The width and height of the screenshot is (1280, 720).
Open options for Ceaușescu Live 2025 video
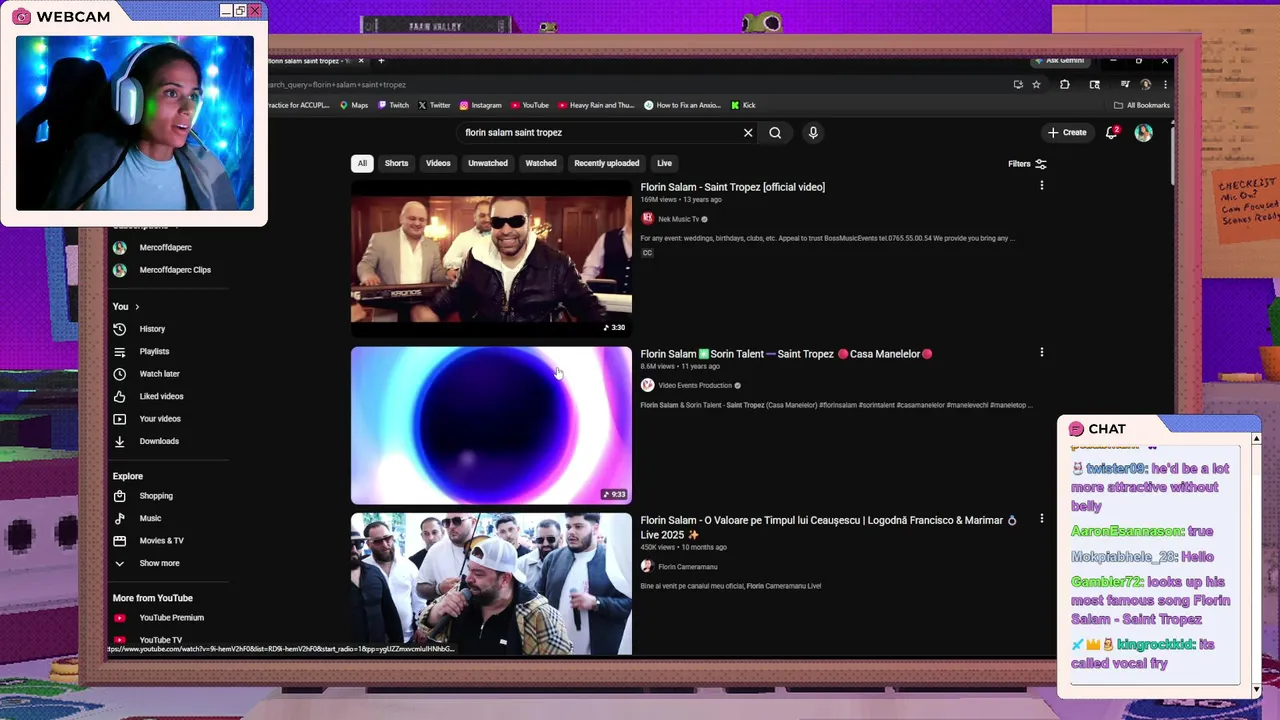click(1041, 519)
